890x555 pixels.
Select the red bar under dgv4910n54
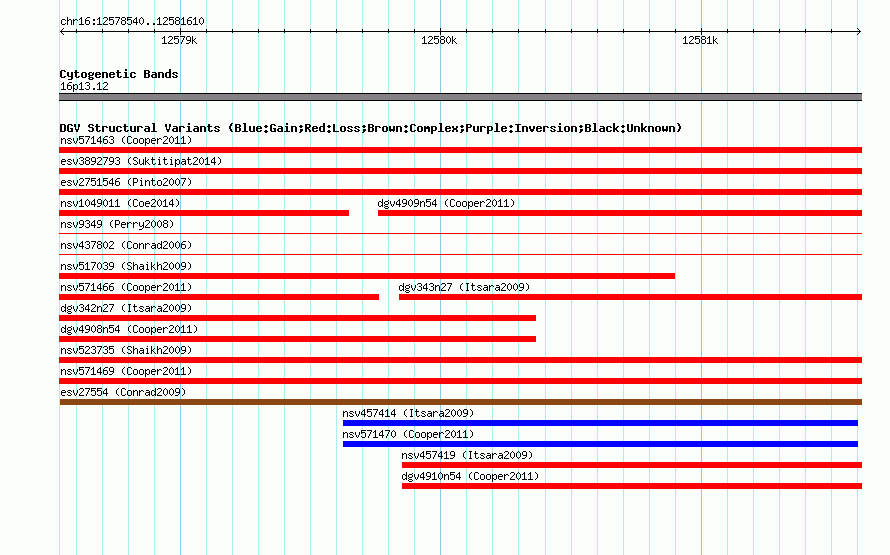(632, 486)
